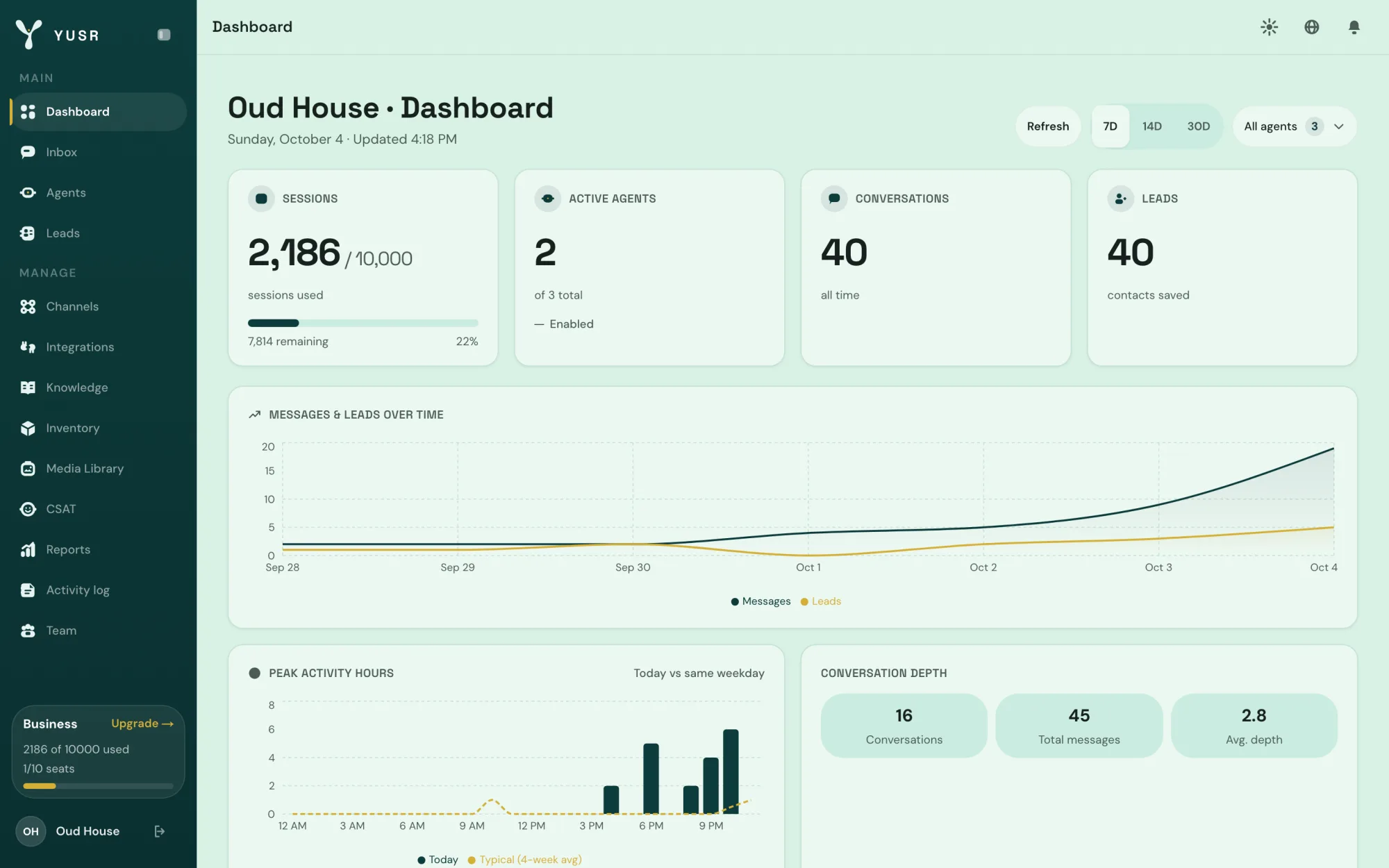Click the Sessions card icon
1389x868 pixels.
pos(261,199)
